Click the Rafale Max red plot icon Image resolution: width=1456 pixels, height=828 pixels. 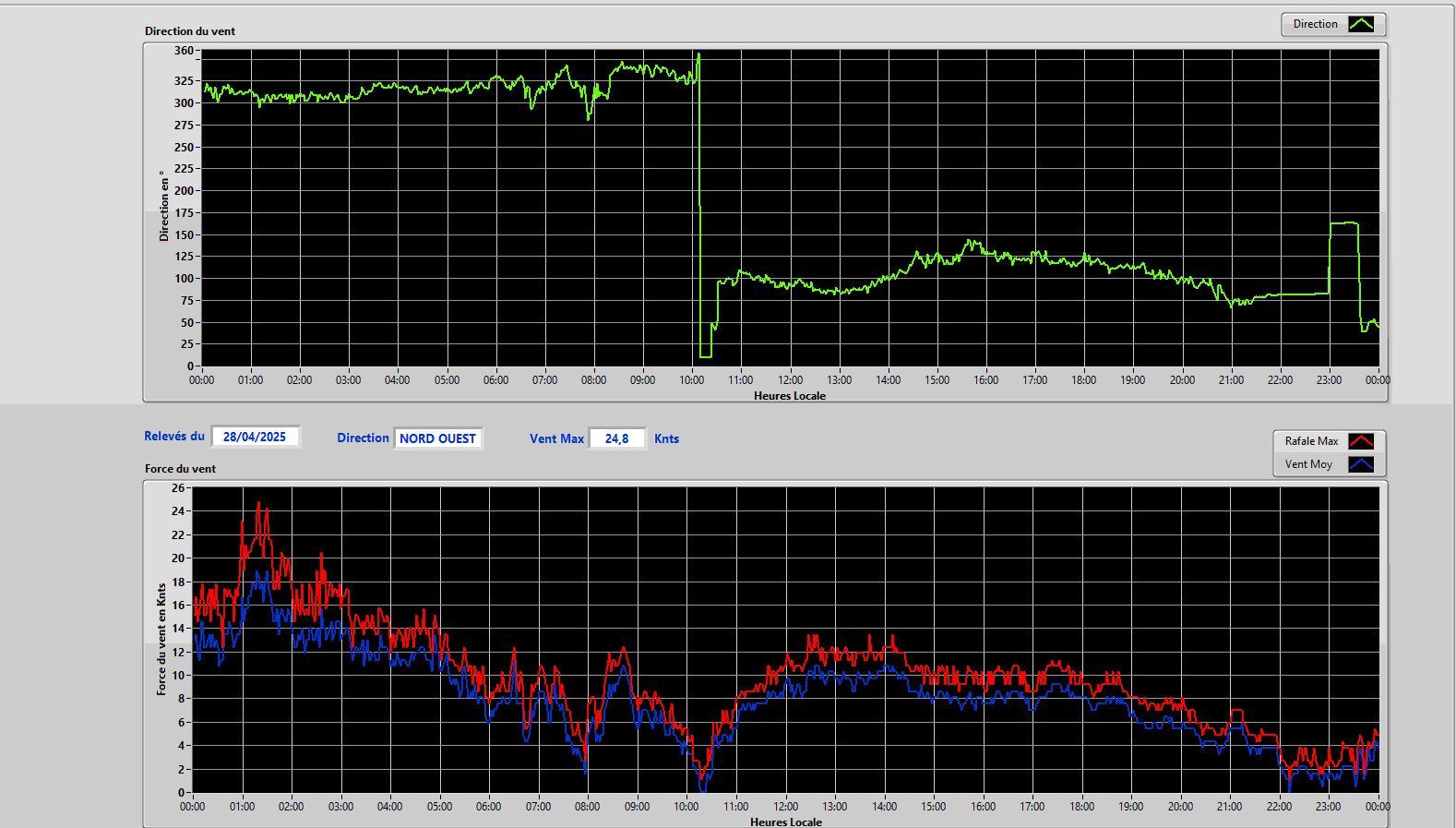(x=1361, y=441)
